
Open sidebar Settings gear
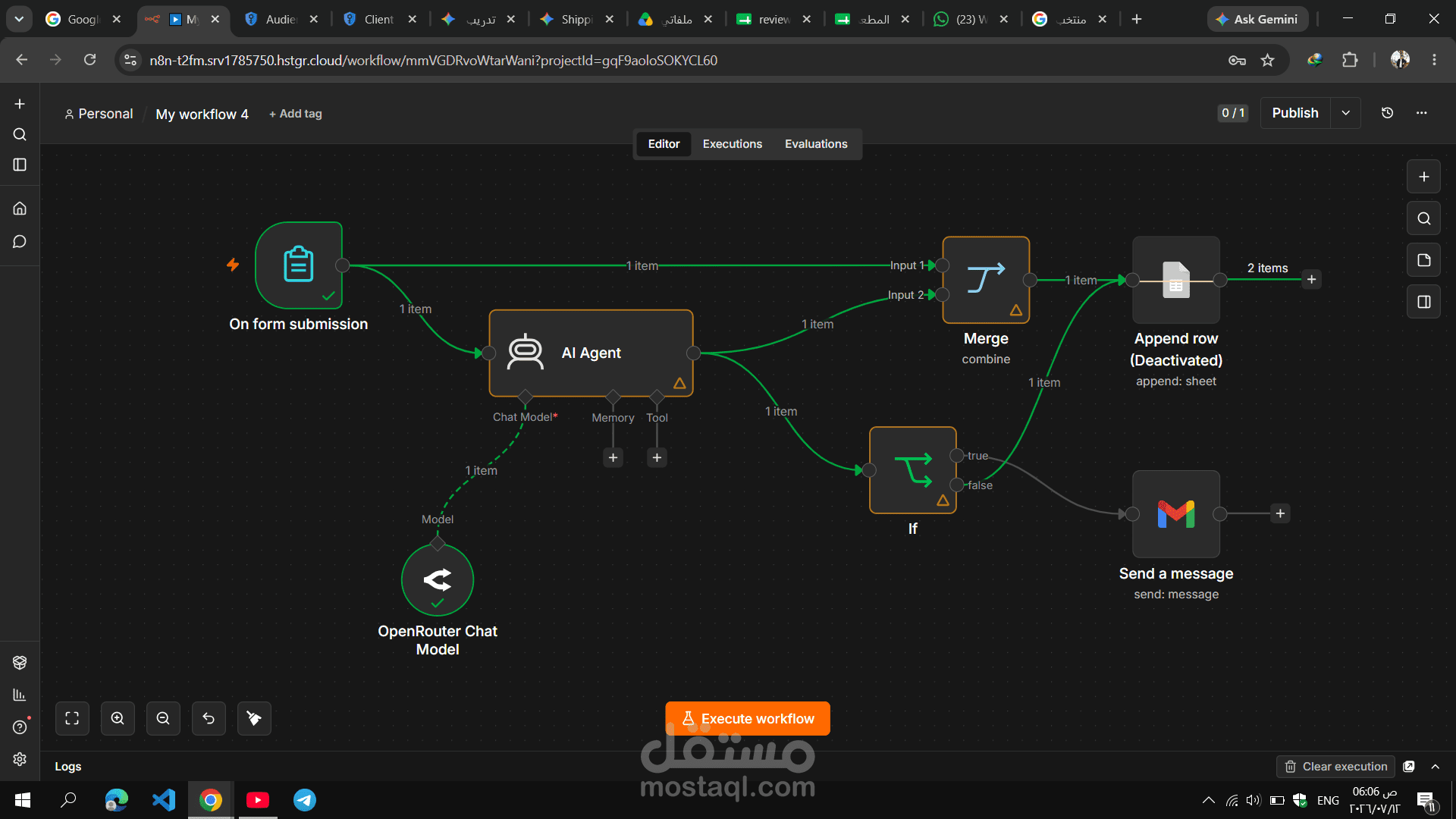pyautogui.click(x=20, y=759)
